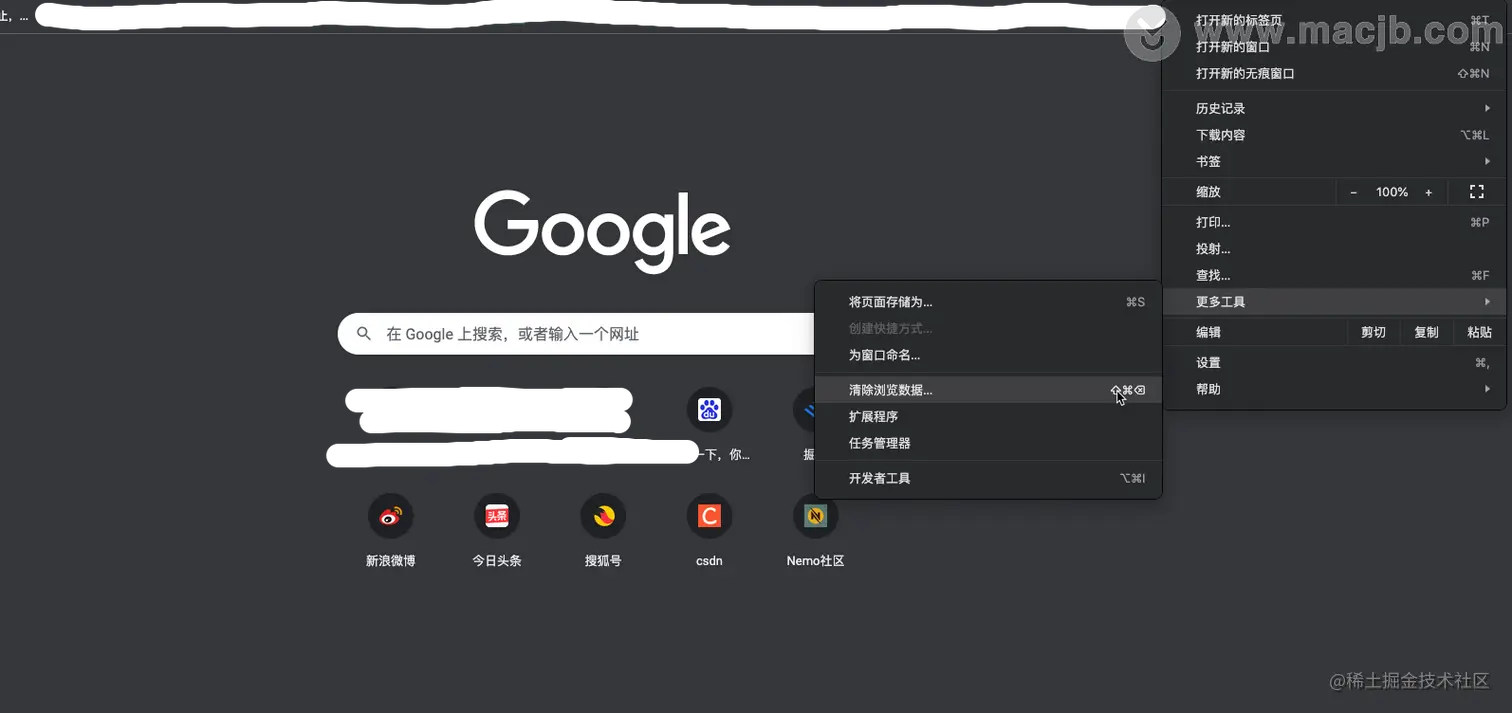1512x713 pixels.
Task: Open the 今日头条 shortcut icon
Action: 497,516
